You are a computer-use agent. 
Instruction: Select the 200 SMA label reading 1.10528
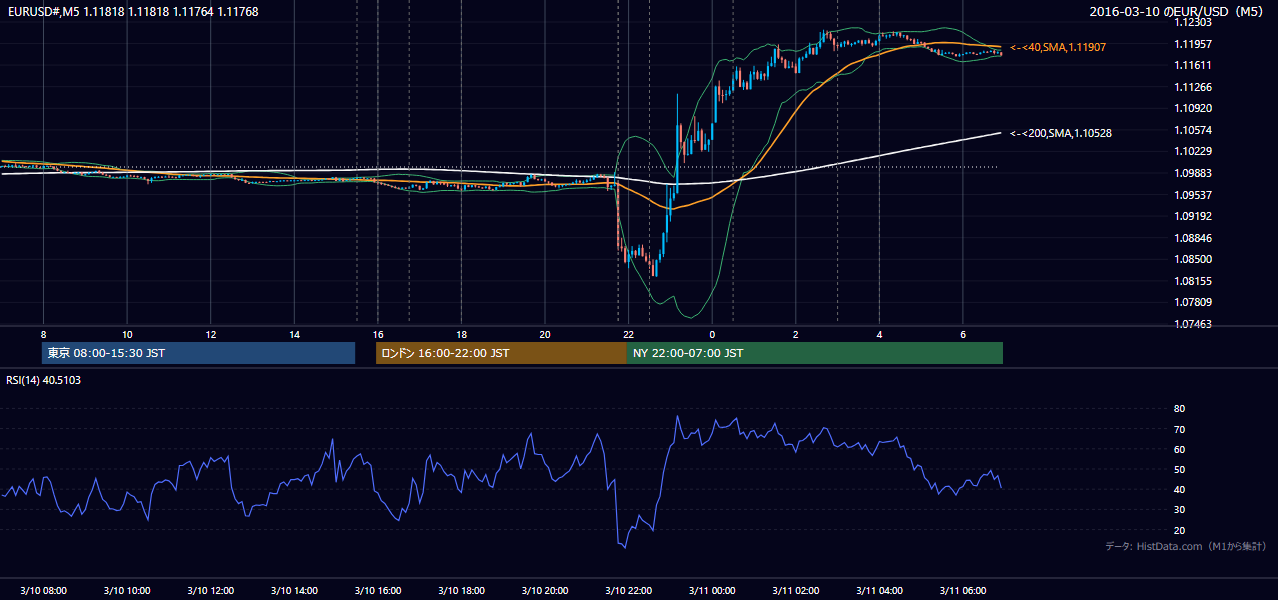(1061, 133)
